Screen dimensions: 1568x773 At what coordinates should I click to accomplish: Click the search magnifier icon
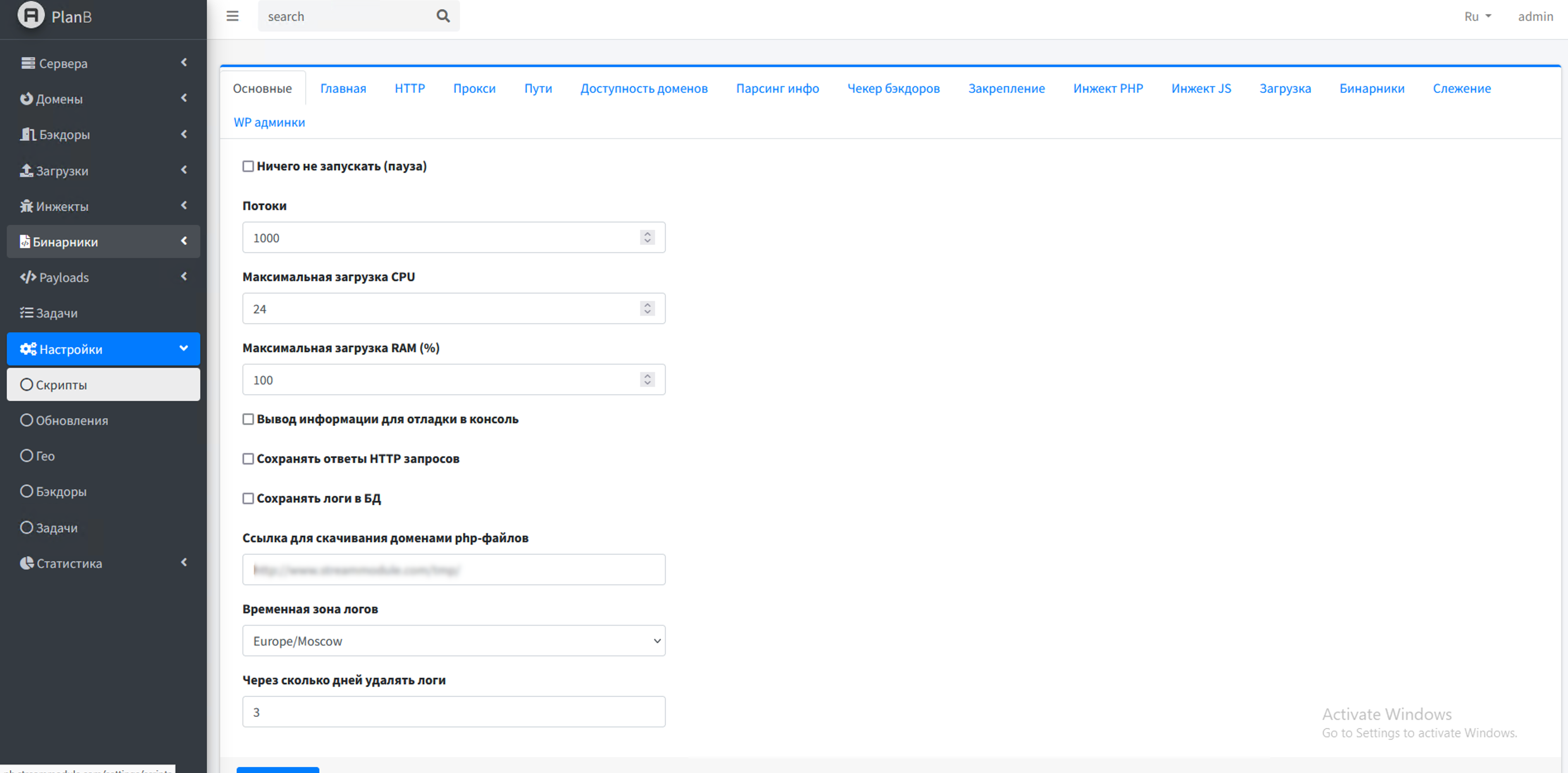tap(443, 17)
